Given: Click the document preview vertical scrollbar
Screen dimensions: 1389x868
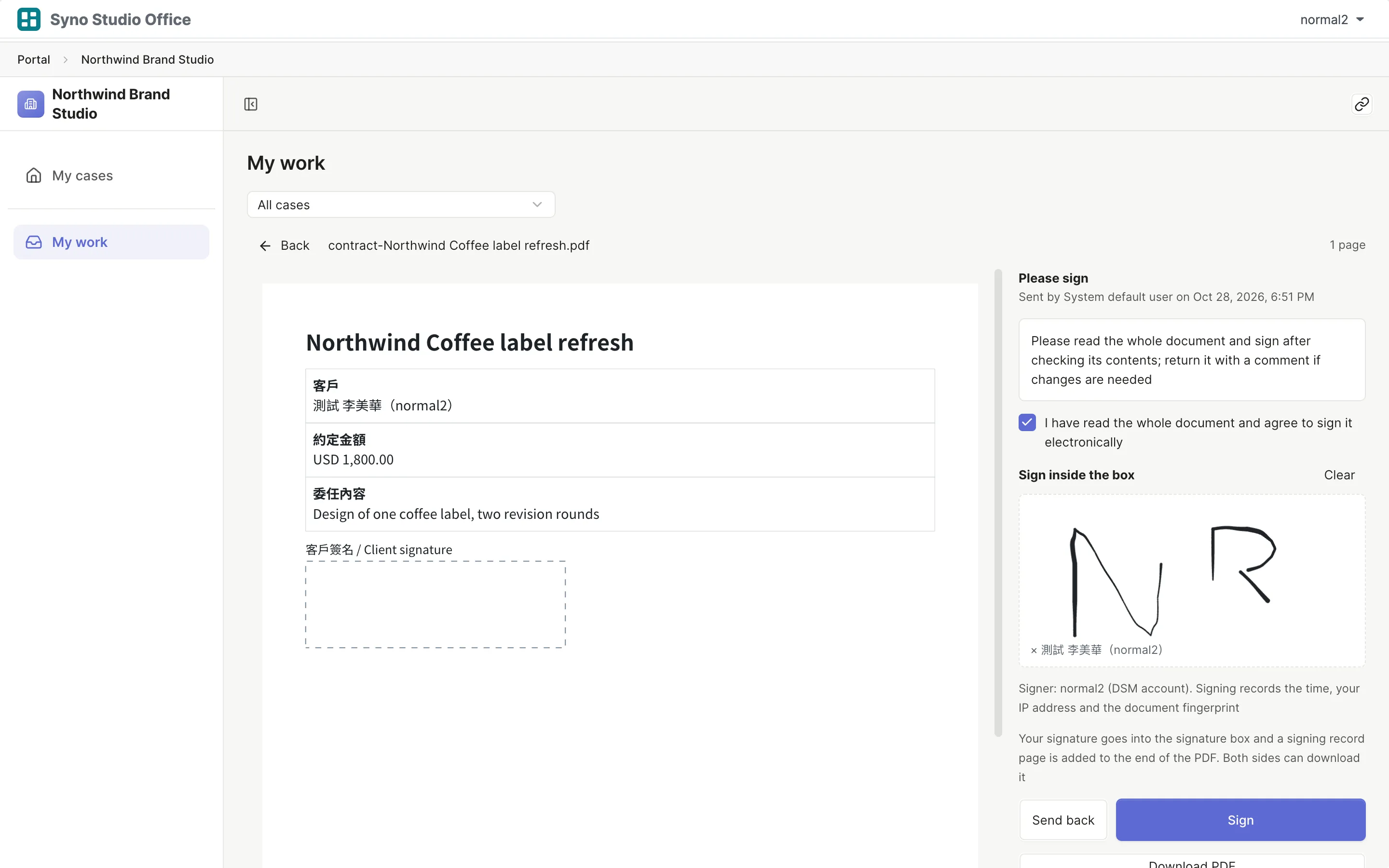Looking at the screenshot, I should [x=998, y=503].
